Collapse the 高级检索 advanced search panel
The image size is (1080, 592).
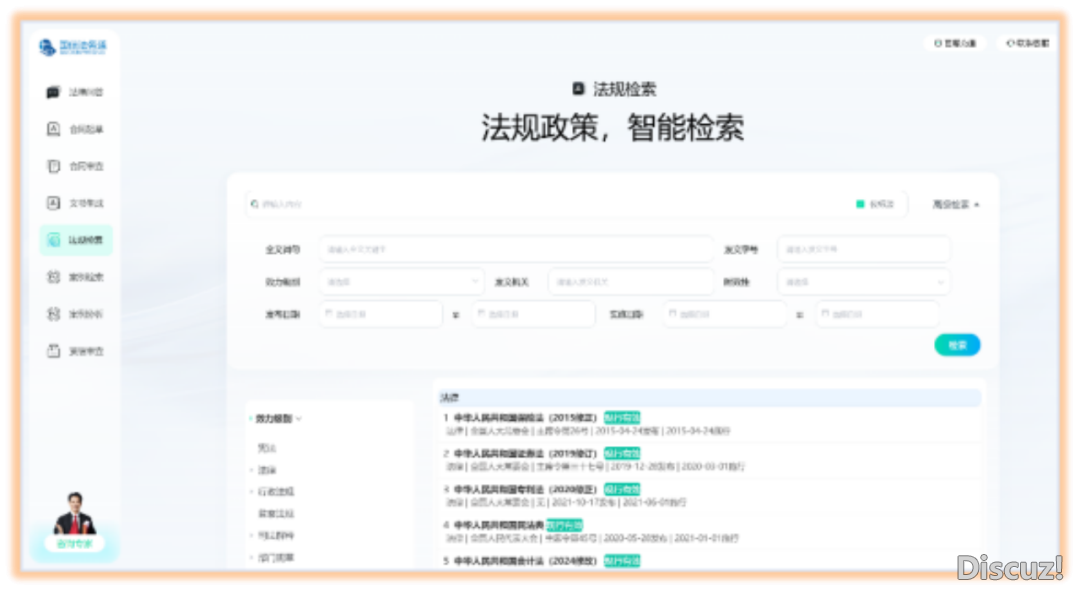[x=955, y=204]
